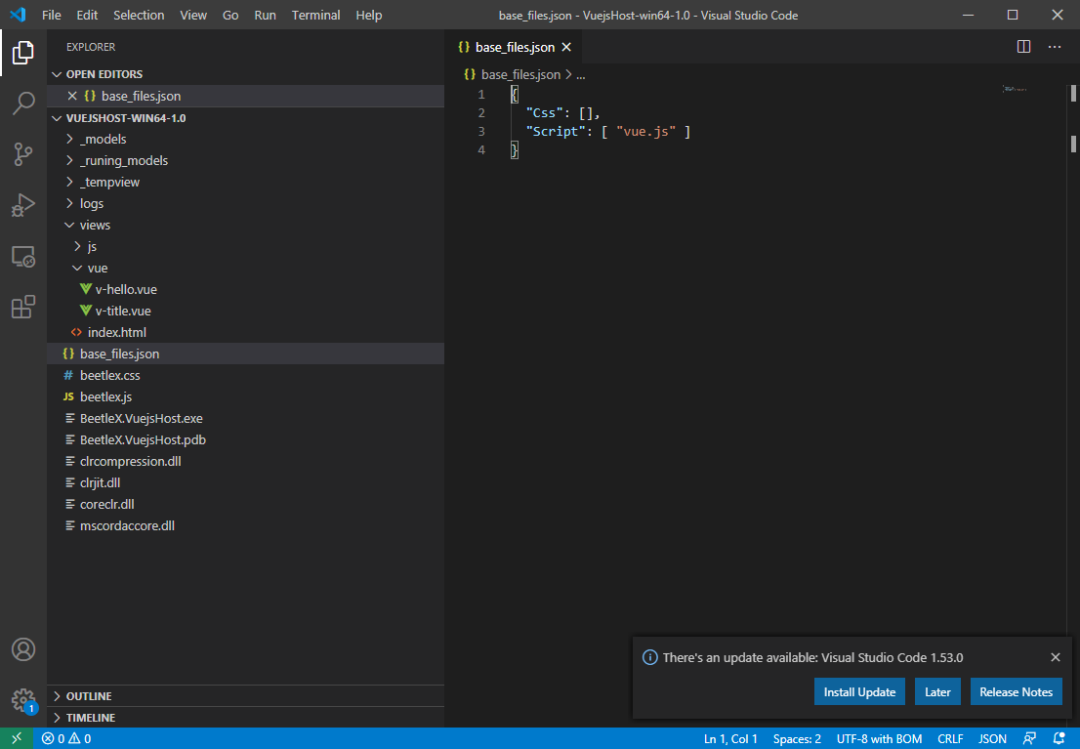
Task: Expand the Outline panel
Action: 245,696
